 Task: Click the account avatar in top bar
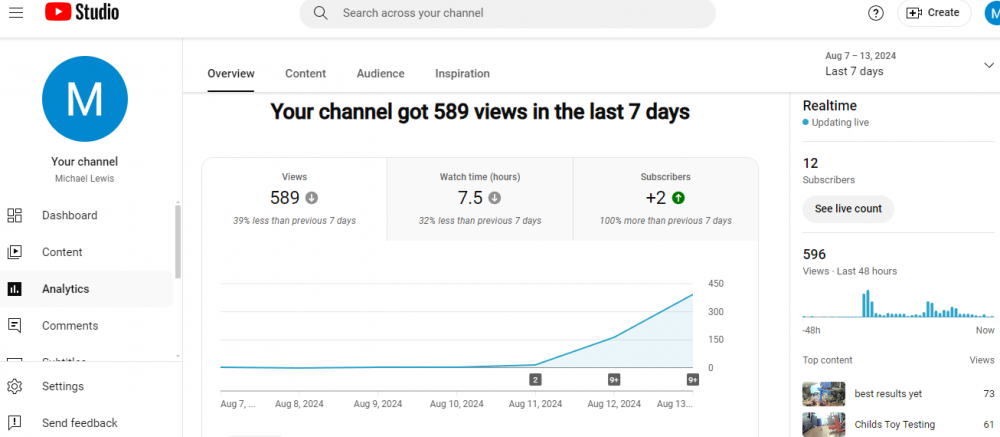pyautogui.click(x=991, y=13)
